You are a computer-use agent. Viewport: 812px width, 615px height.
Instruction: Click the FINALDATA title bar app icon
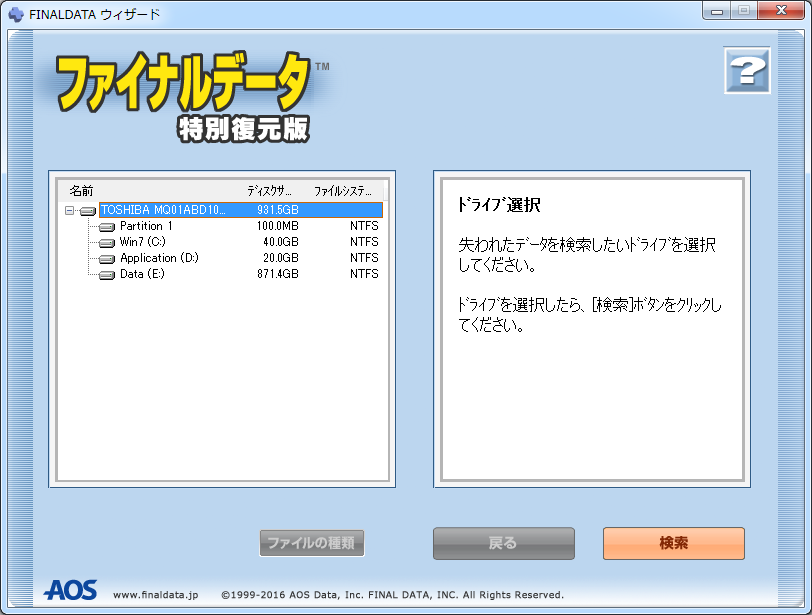(x=16, y=14)
